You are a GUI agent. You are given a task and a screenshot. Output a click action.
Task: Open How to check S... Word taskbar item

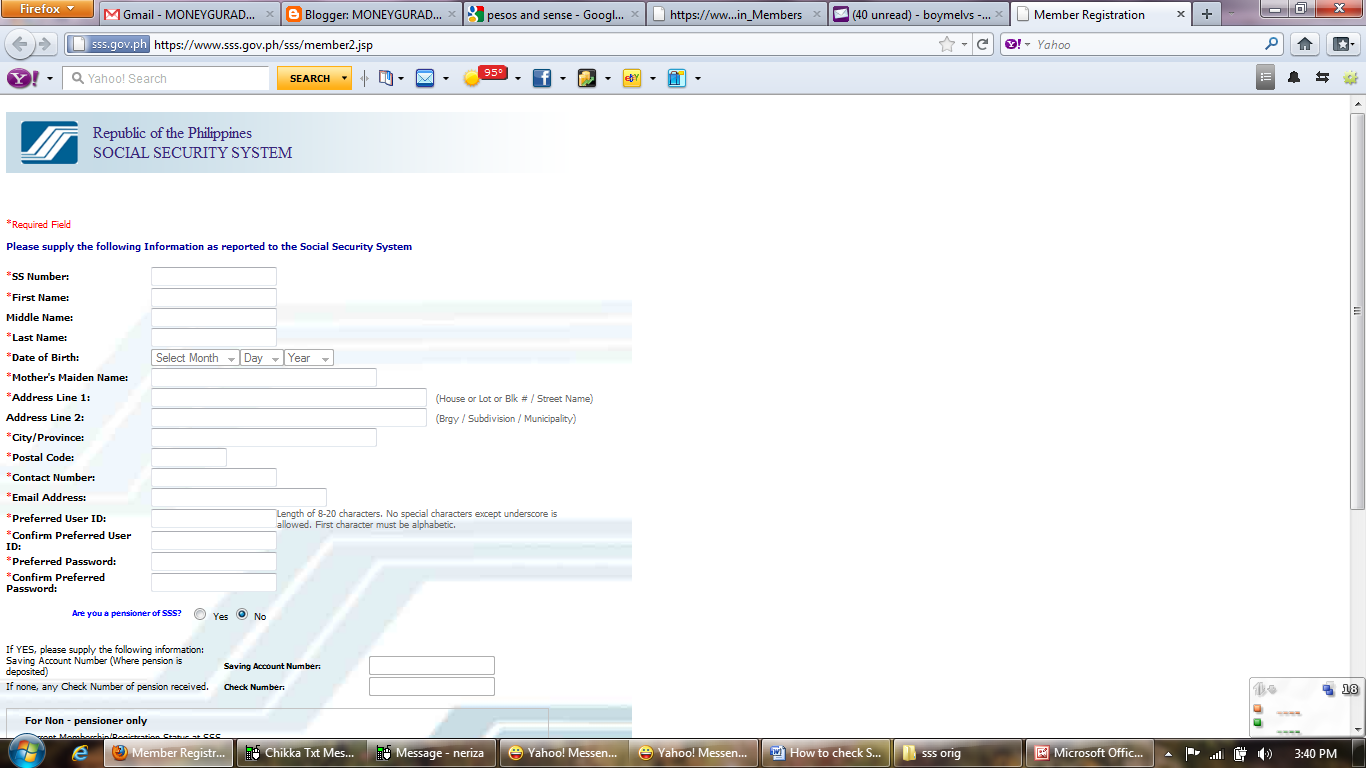[x=827, y=753]
